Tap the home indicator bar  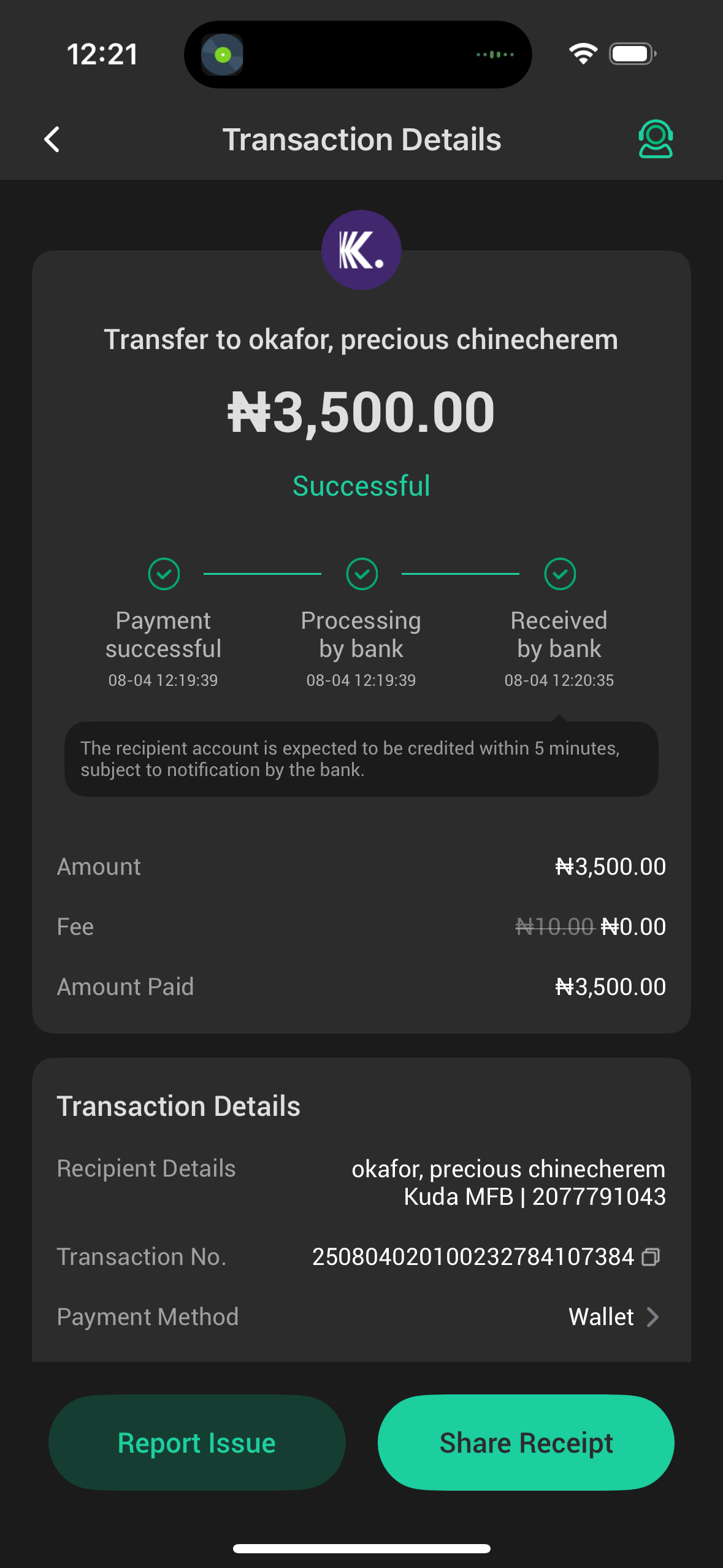tap(361, 1548)
